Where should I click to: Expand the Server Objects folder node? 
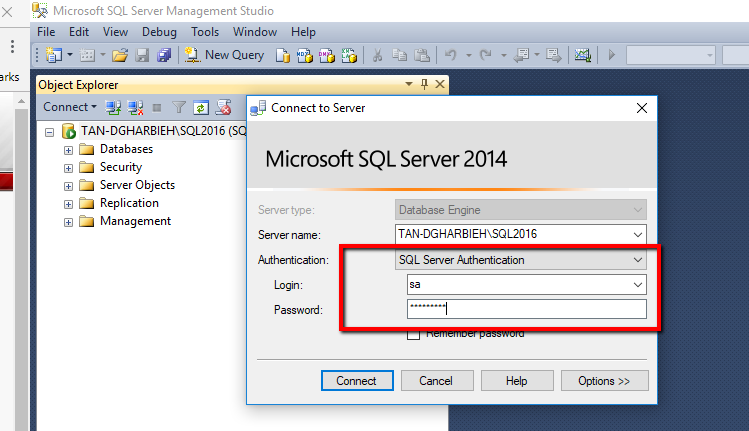(68, 186)
